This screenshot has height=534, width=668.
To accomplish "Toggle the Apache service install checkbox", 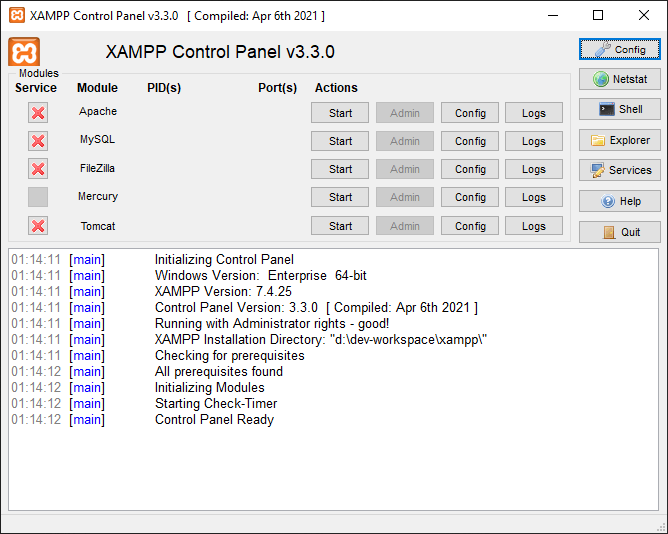I will pos(38,113).
